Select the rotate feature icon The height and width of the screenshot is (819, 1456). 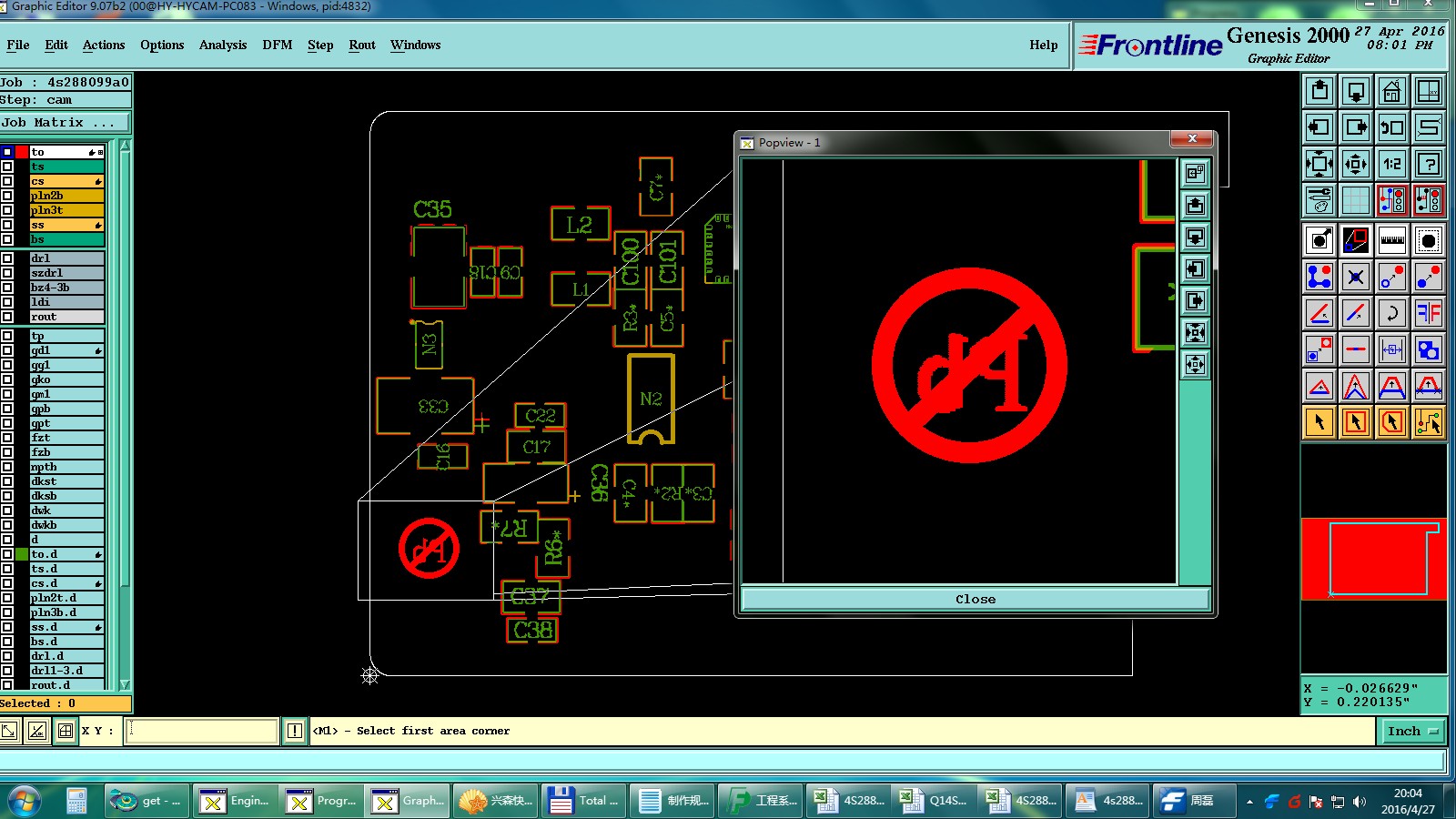pos(1392,313)
